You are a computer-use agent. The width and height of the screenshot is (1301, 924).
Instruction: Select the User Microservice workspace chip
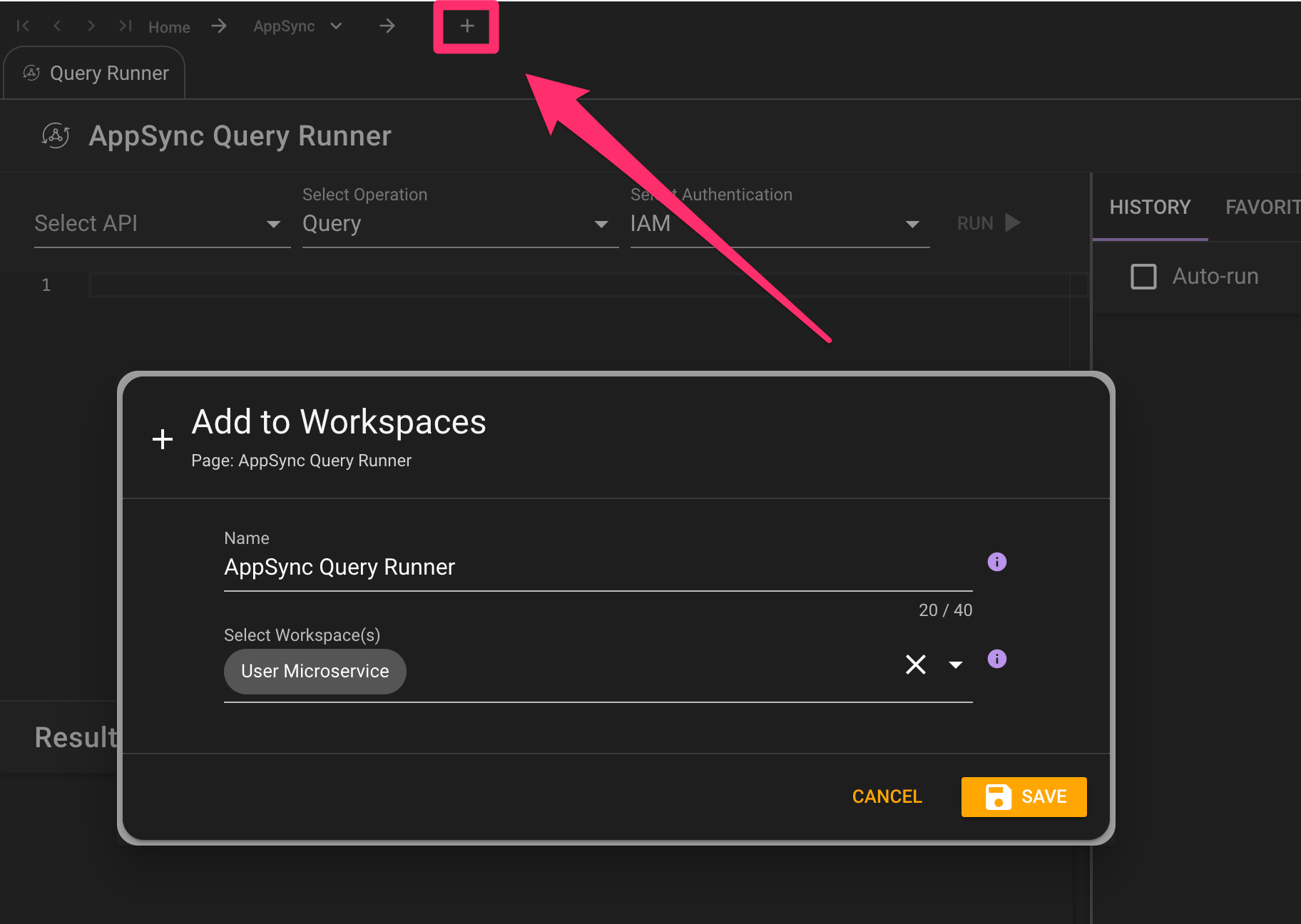315,672
